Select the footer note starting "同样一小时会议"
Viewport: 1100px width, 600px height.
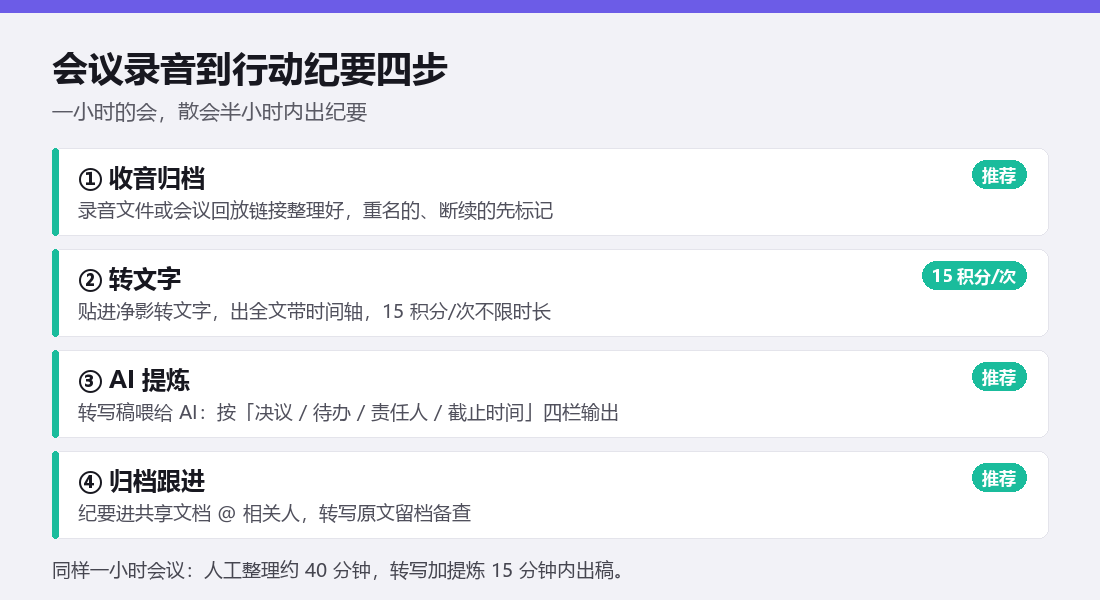338,571
